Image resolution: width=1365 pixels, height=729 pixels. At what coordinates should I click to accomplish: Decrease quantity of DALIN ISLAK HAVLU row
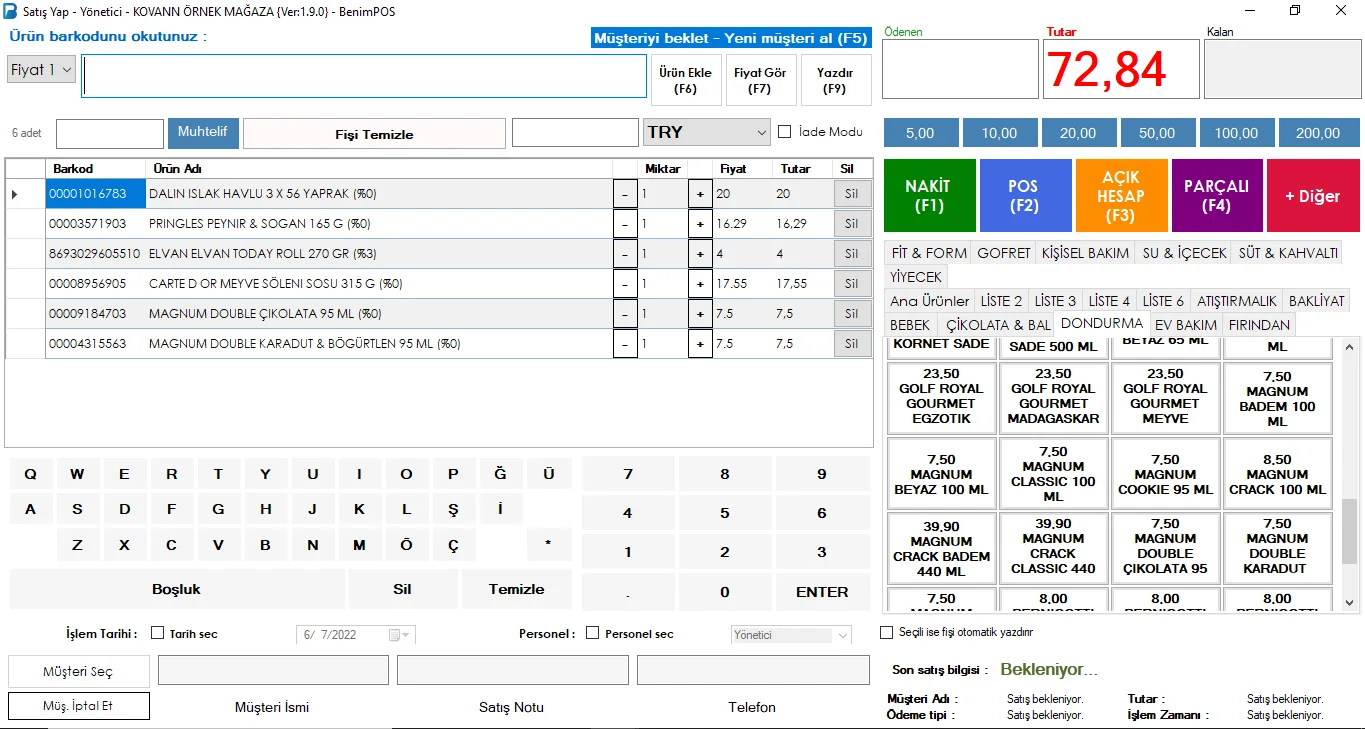coord(625,194)
